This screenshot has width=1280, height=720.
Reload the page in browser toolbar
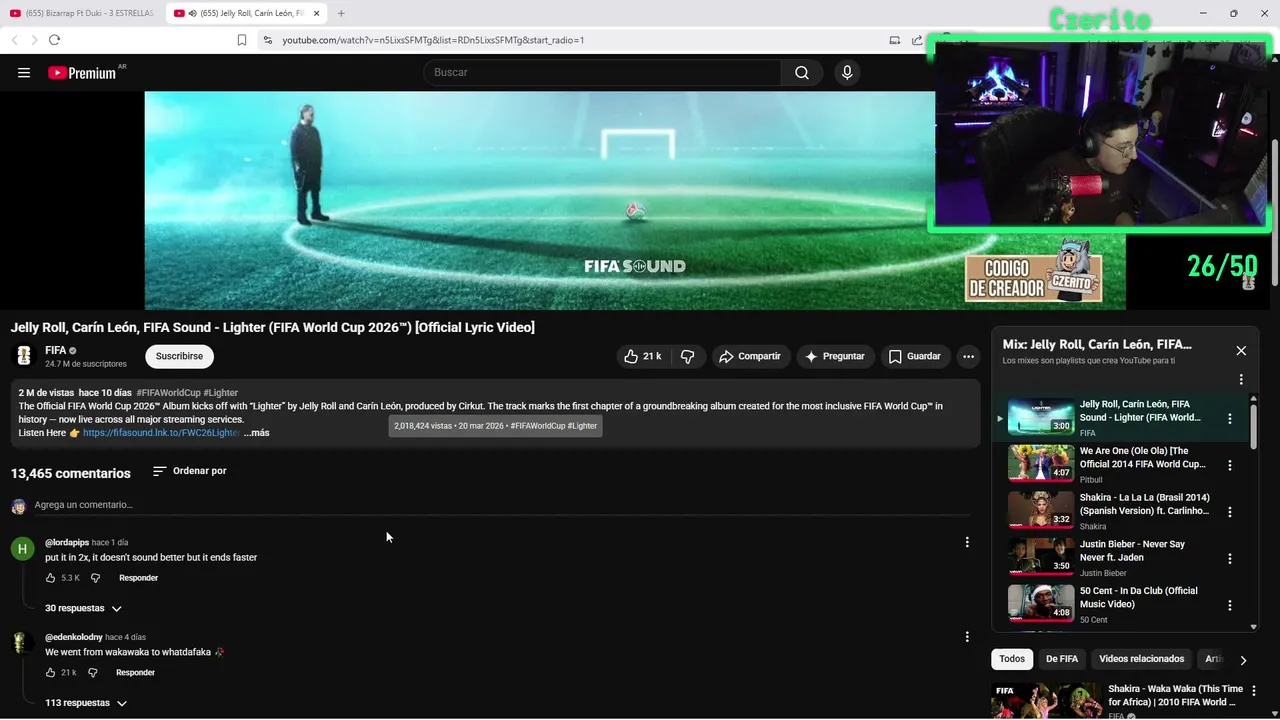(x=54, y=40)
